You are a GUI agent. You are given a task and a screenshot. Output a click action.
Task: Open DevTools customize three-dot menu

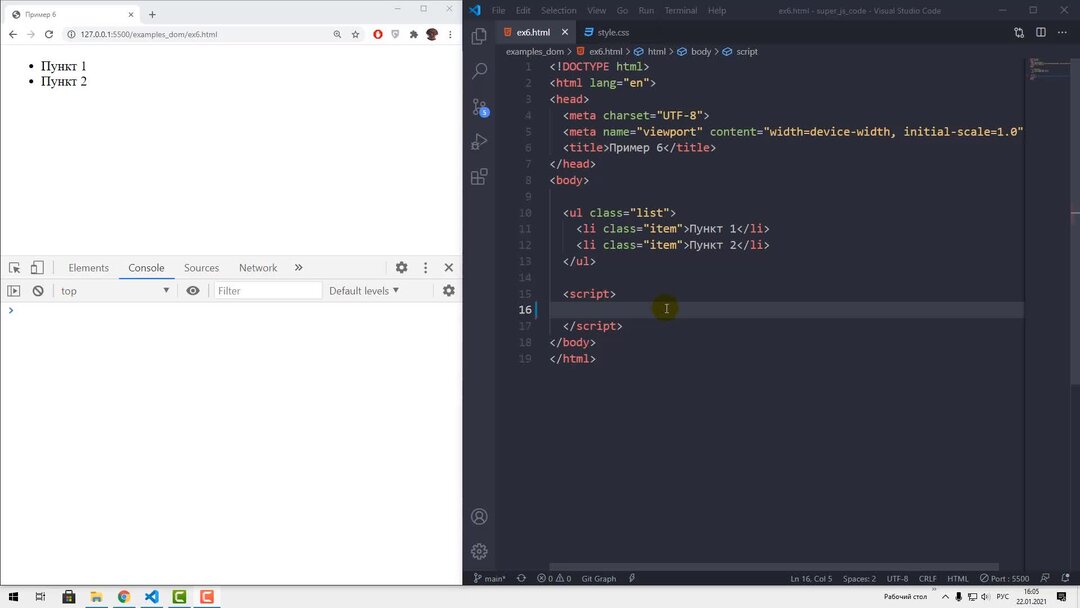click(x=426, y=267)
